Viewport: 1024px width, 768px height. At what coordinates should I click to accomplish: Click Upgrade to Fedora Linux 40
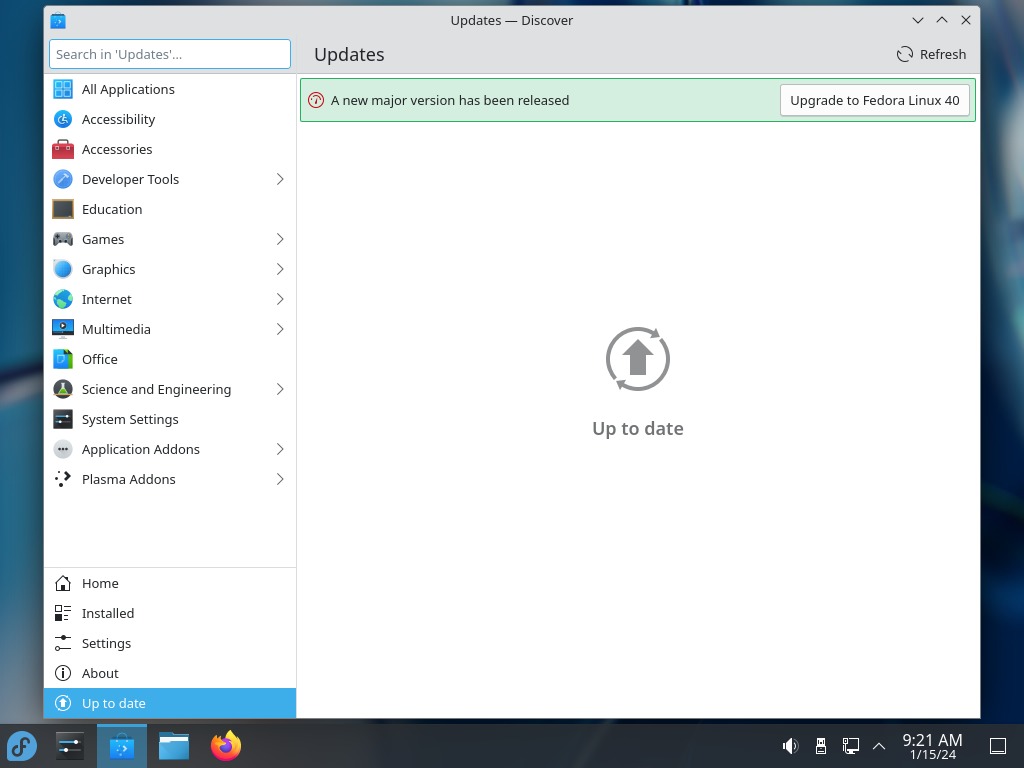874,101
